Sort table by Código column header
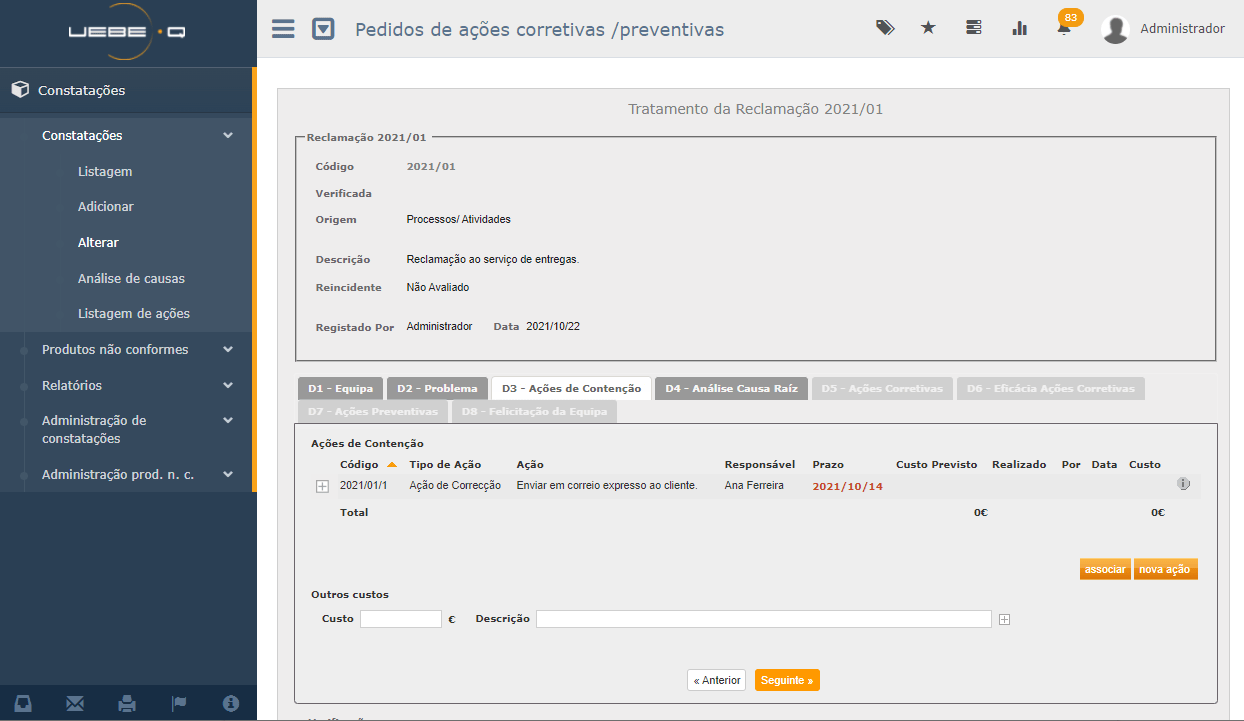This screenshot has width=1244, height=721. click(359, 464)
